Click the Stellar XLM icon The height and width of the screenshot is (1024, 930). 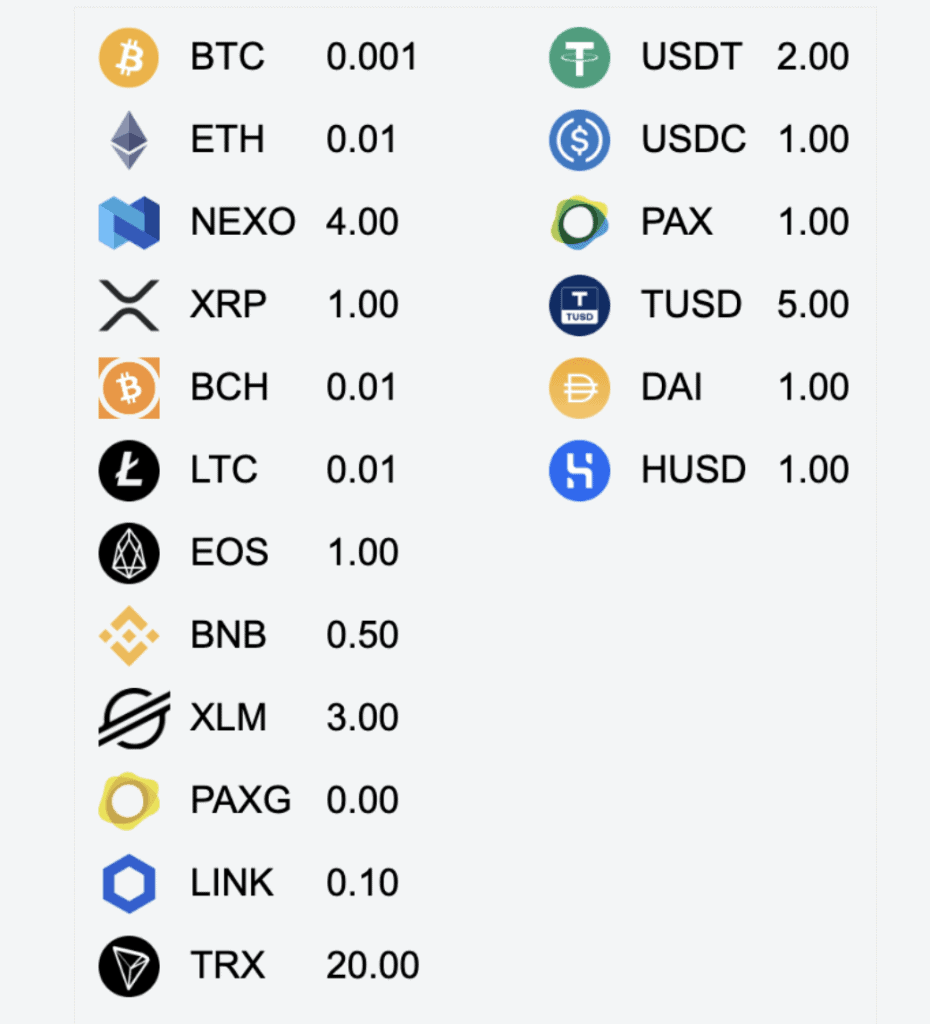[x=134, y=718]
